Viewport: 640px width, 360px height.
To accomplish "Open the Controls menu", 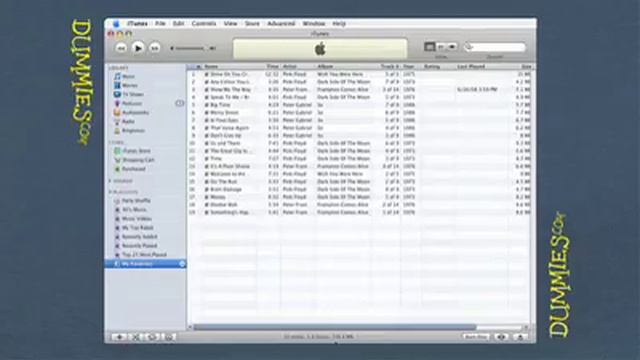I will pyautogui.click(x=204, y=24).
